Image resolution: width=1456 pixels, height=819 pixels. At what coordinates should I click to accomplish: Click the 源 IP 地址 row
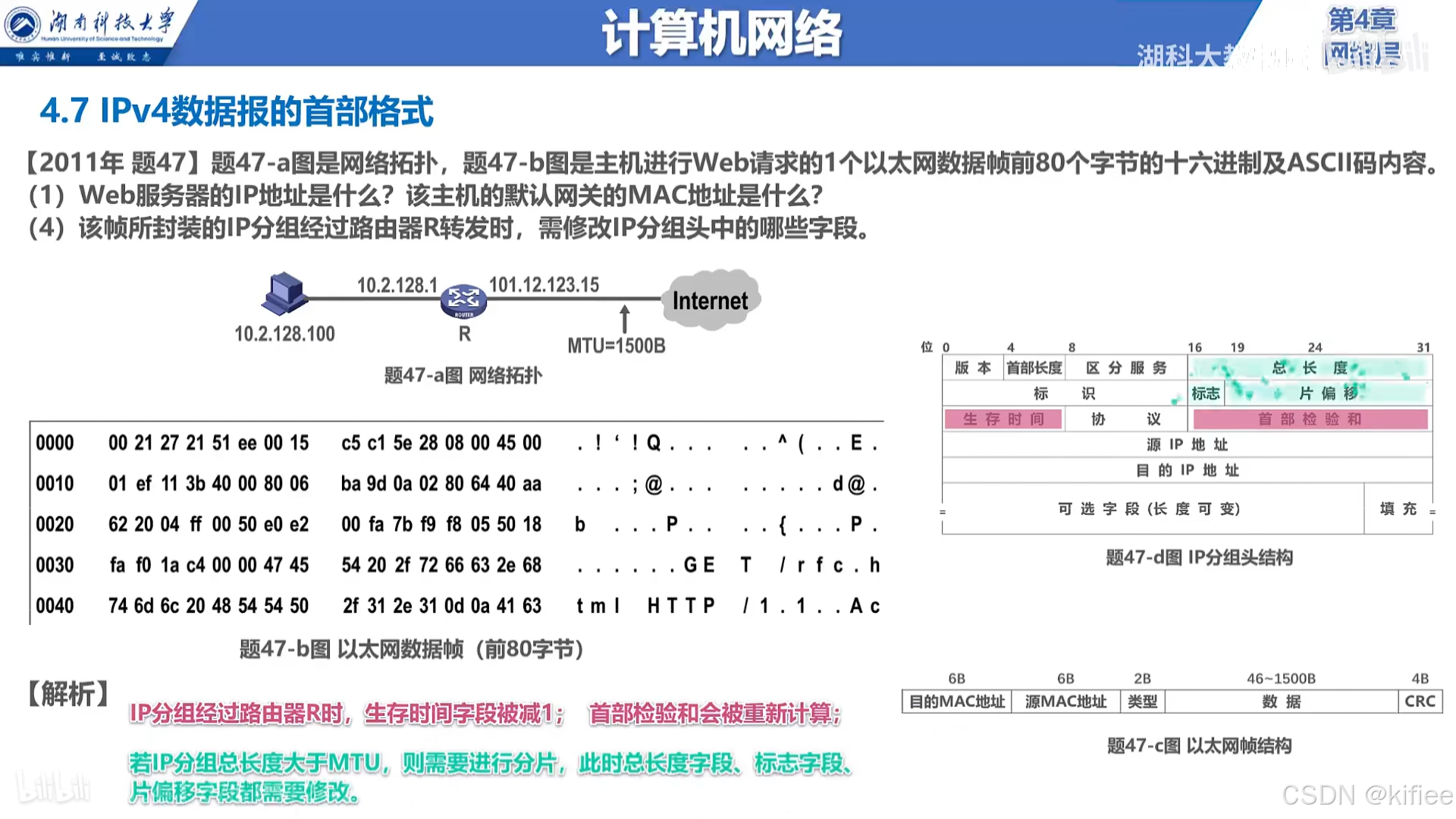pyautogui.click(x=1187, y=444)
